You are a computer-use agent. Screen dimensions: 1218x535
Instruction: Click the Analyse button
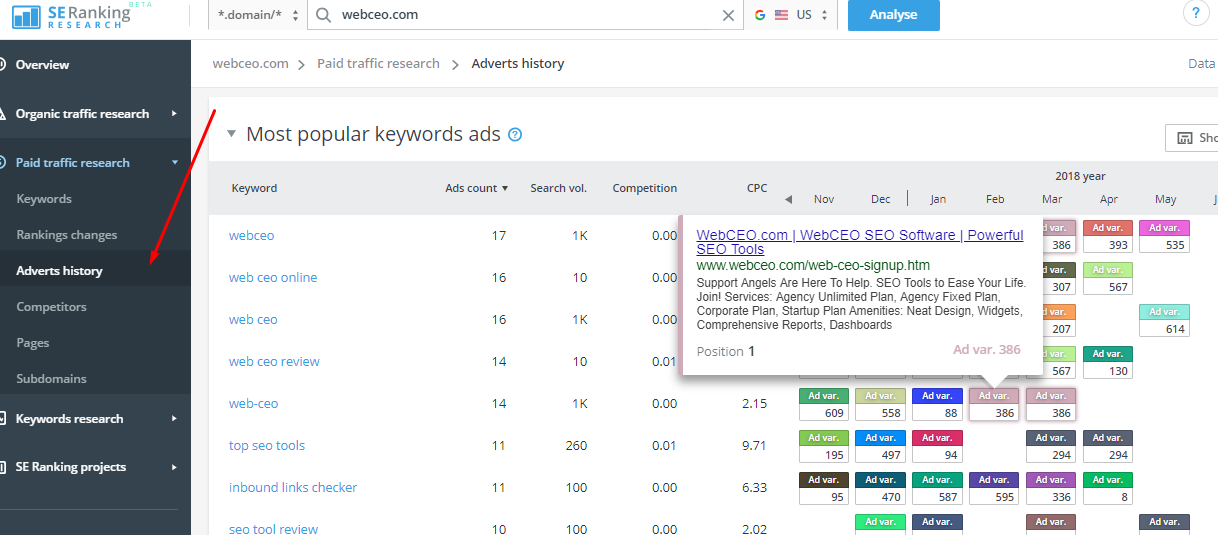893,15
